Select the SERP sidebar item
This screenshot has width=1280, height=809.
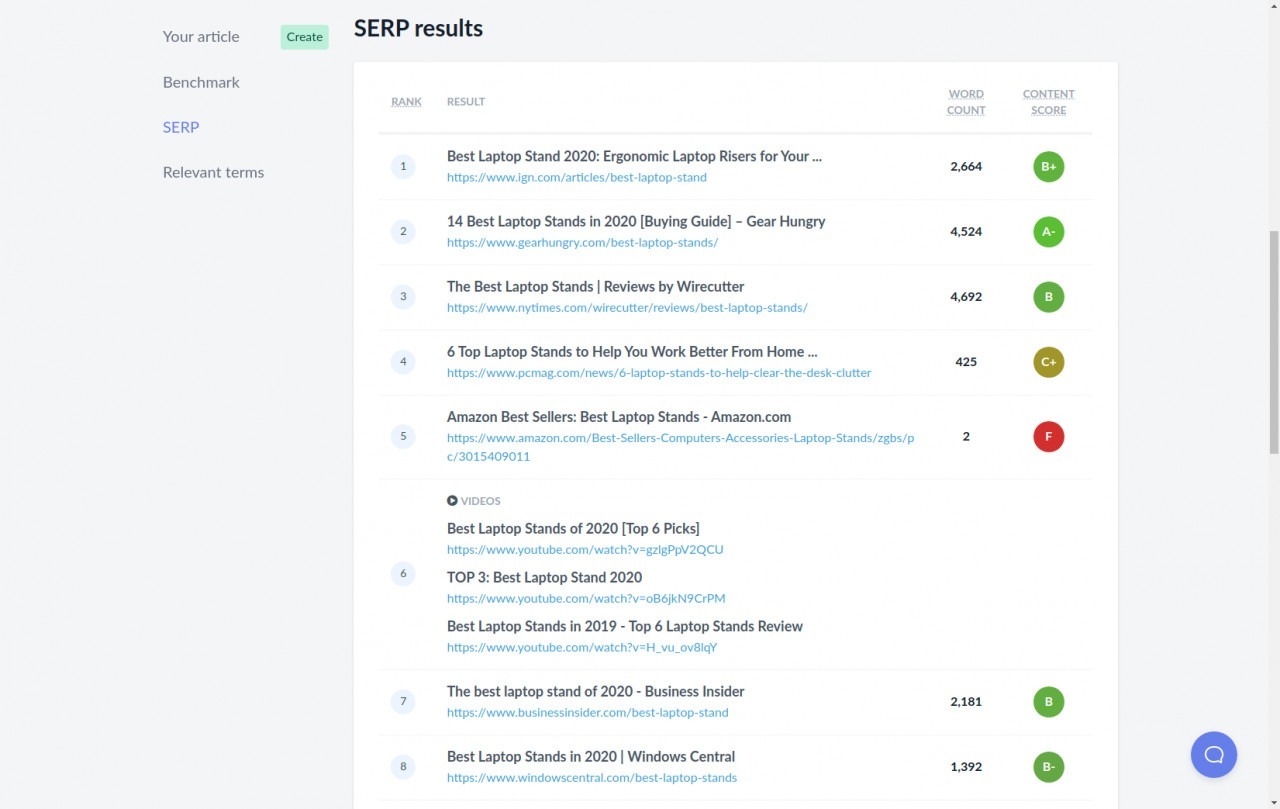point(181,128)
